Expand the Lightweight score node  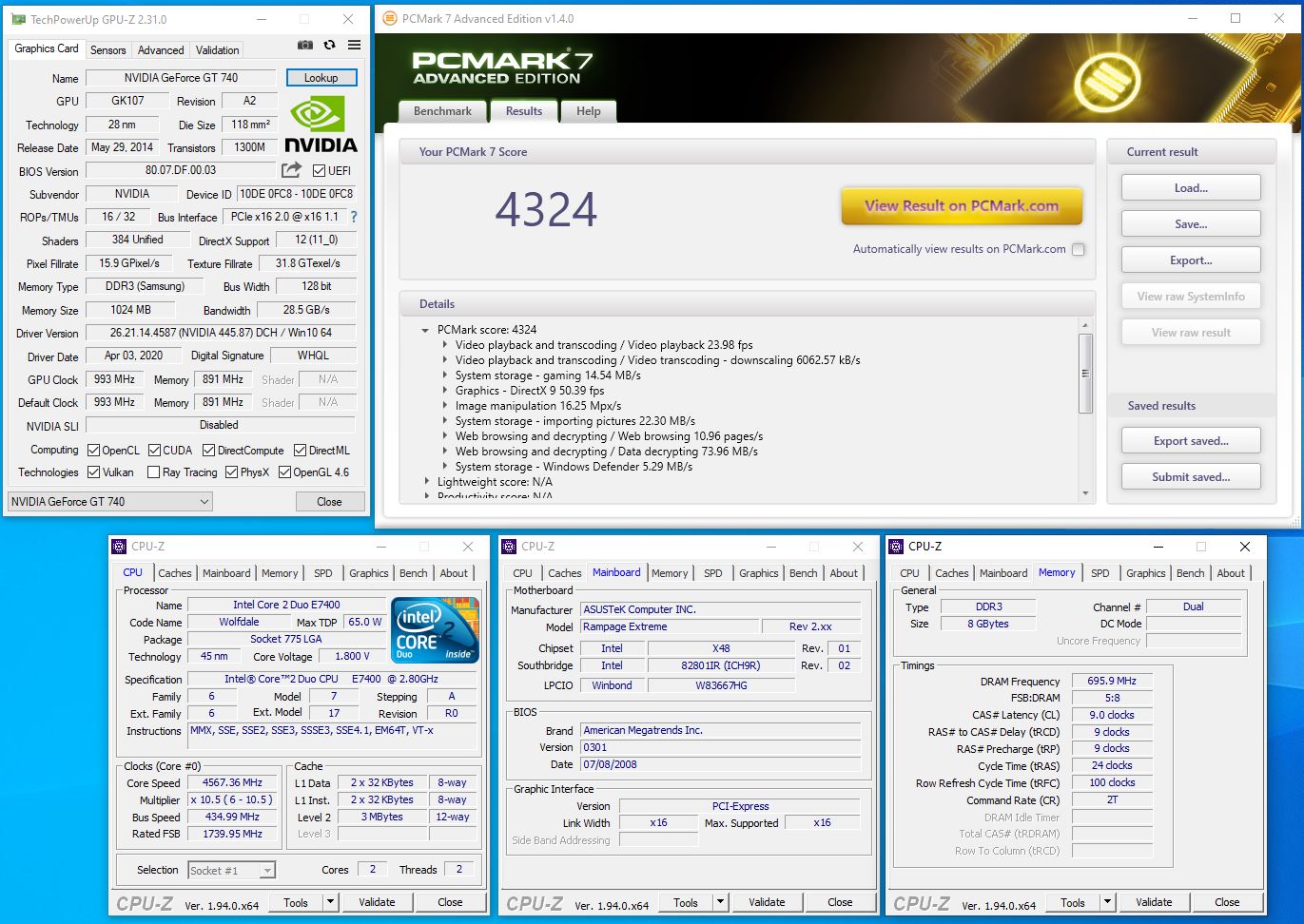pyautogui.click(x=426, y=482)
